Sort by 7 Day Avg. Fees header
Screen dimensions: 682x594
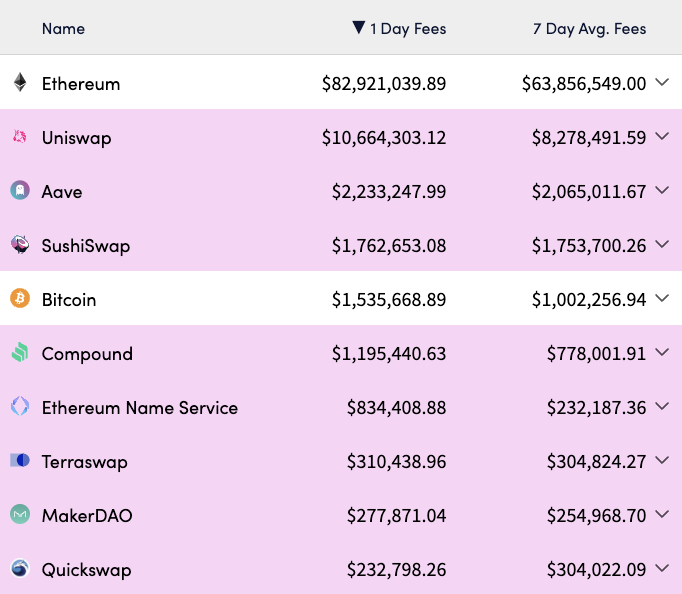coord(589,29)
